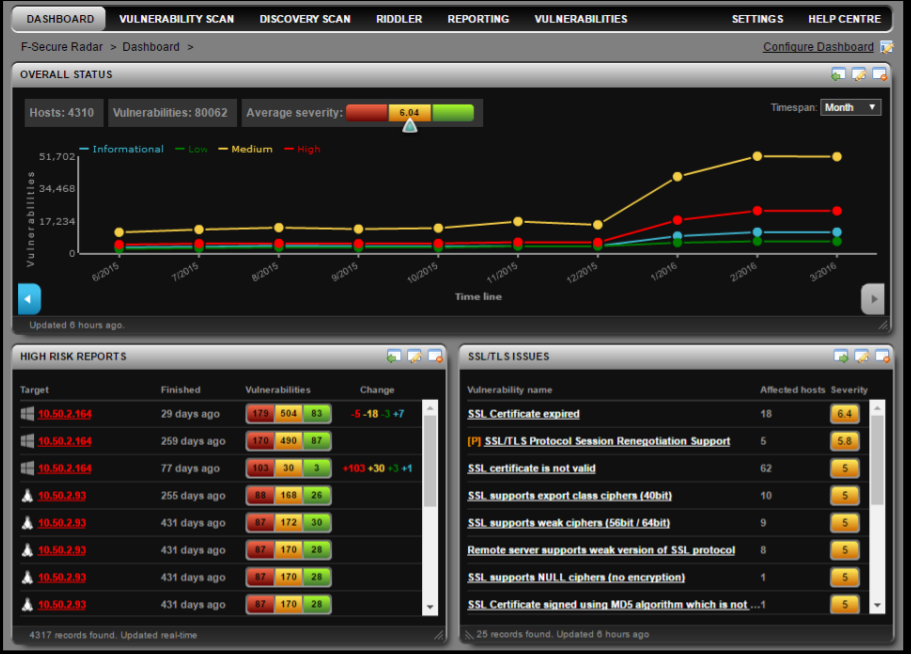This screenshot has width=911, height=654.
Task: Click the Medium data point for 3/2016
Action: click(x=837, y=157)
